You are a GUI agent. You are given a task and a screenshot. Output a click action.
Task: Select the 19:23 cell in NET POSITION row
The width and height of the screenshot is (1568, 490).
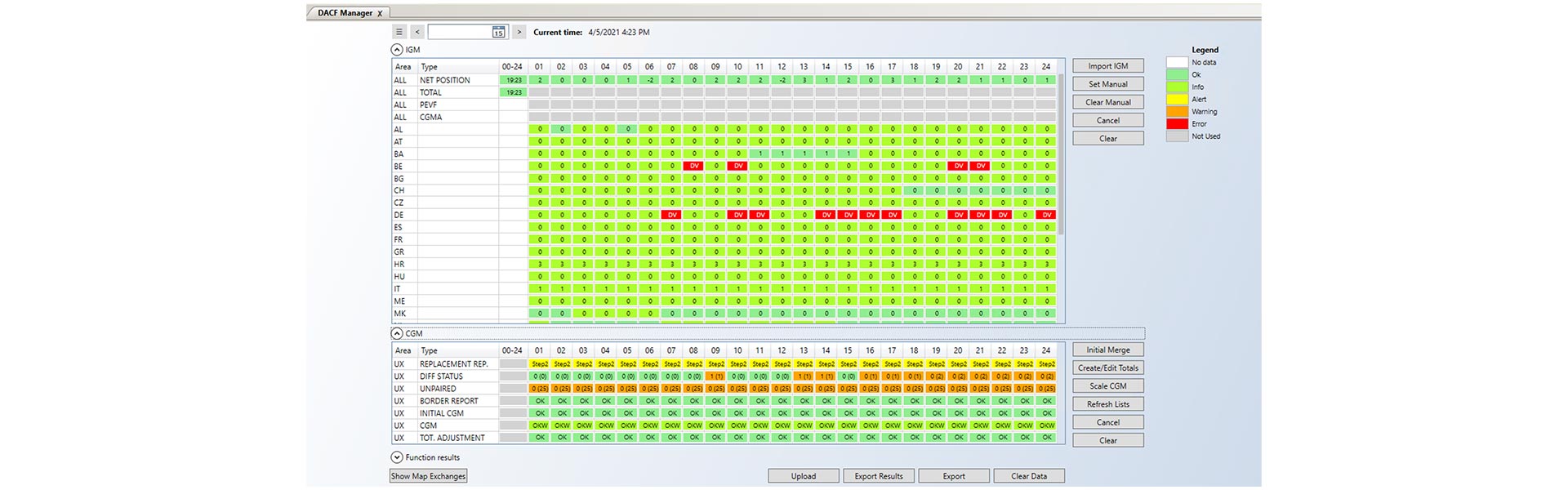click(514, 80)
